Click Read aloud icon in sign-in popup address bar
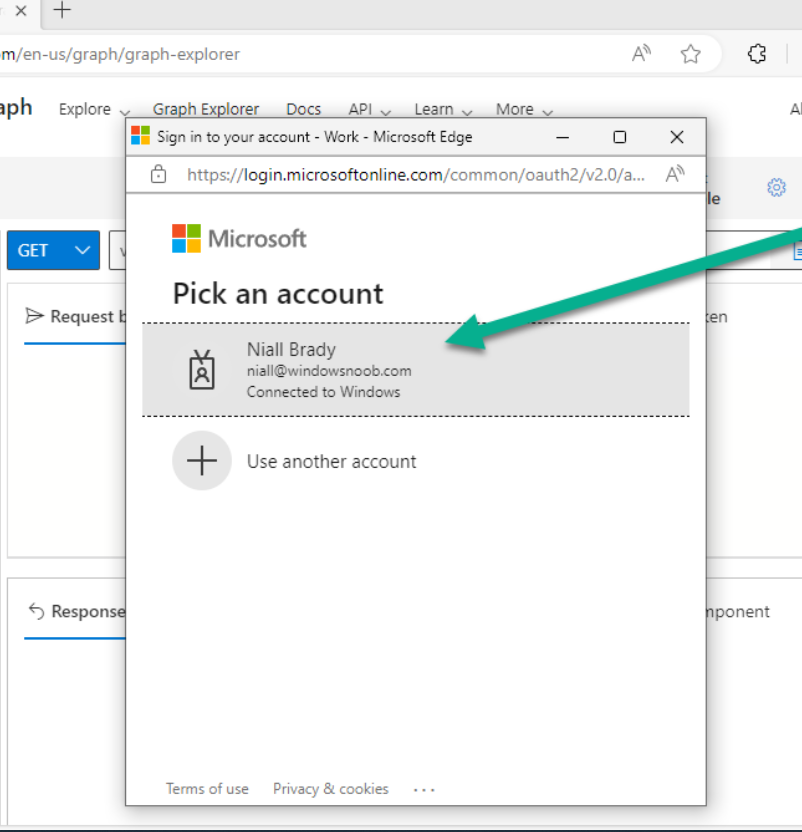Image resolution: width=802 pixels, height=832 pixels. 675,174
